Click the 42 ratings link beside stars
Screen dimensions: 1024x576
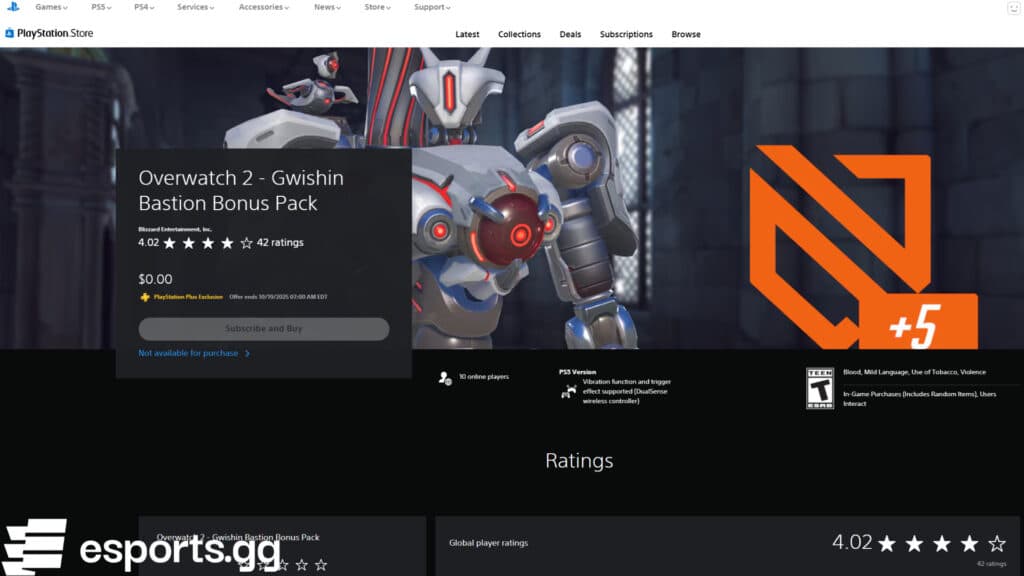tap(280, 243)
